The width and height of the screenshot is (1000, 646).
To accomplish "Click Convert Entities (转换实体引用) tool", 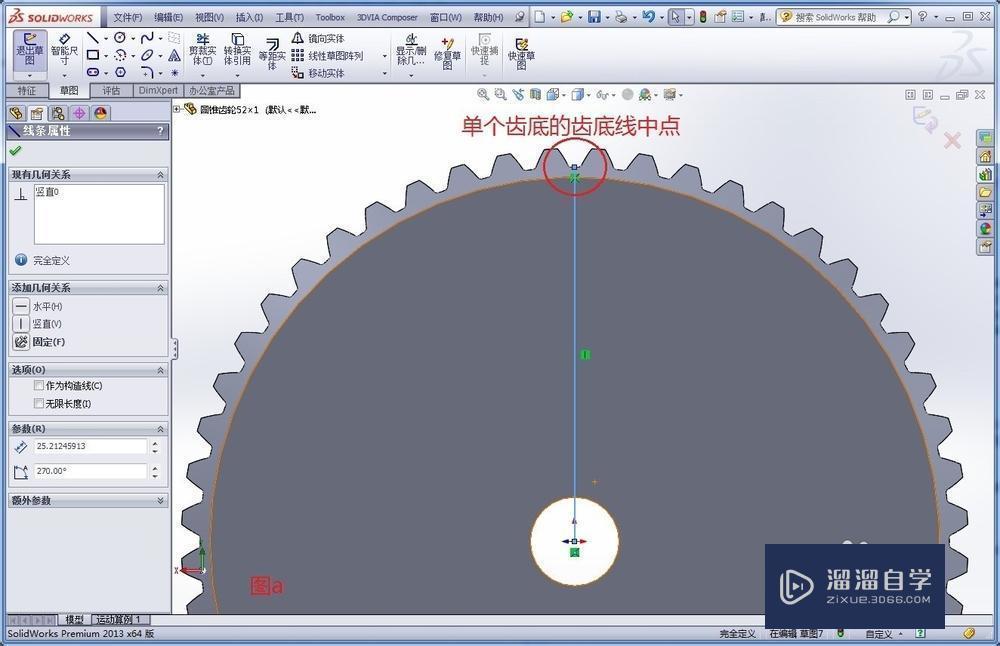I will click(237, 50).
